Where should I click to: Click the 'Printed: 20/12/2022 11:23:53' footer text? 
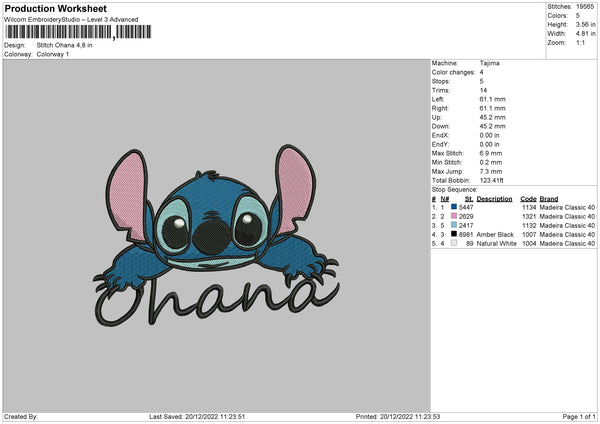point(398,417)
